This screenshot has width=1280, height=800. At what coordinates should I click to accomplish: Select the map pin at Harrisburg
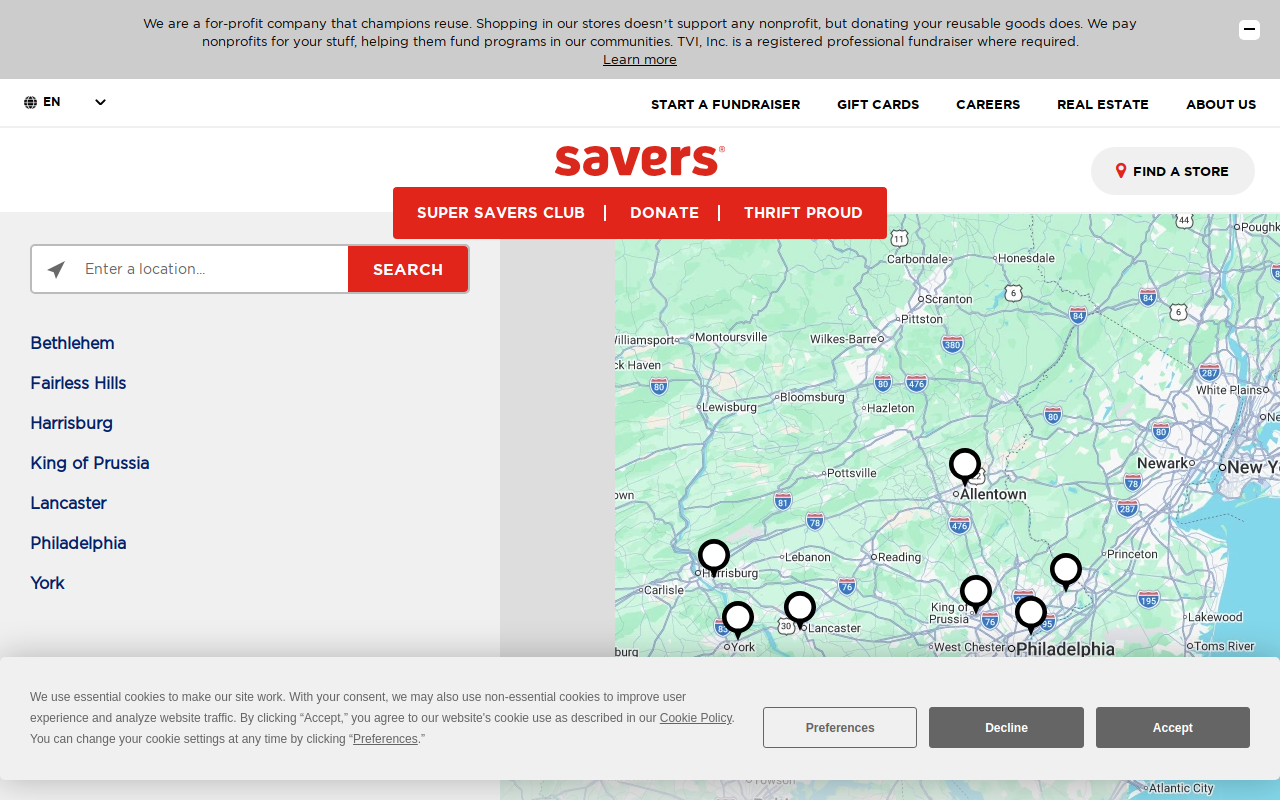coord(714,558)
